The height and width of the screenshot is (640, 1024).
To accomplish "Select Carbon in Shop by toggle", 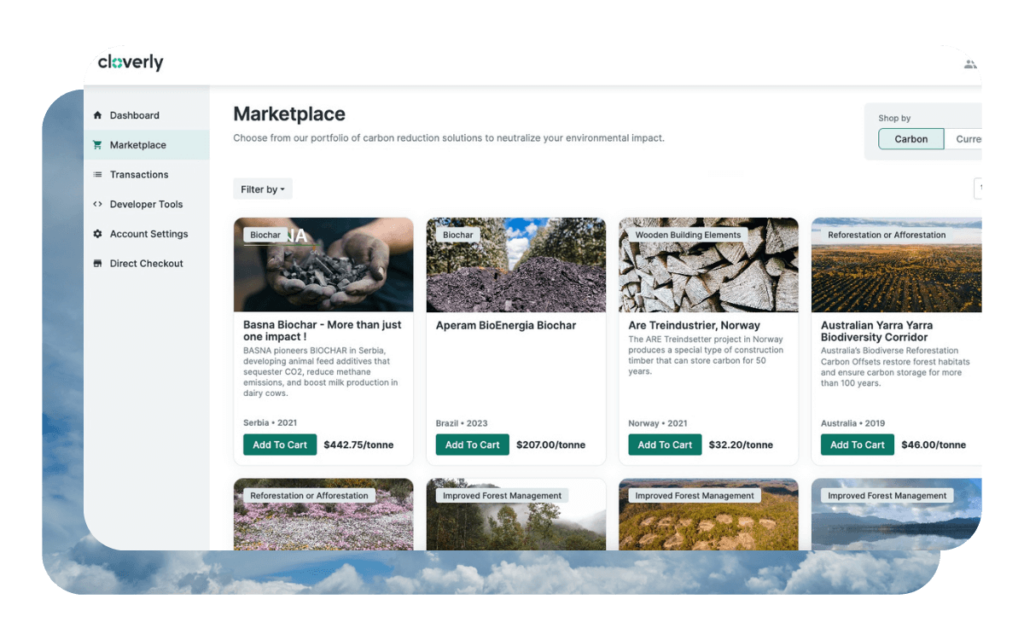I will 910,138.
